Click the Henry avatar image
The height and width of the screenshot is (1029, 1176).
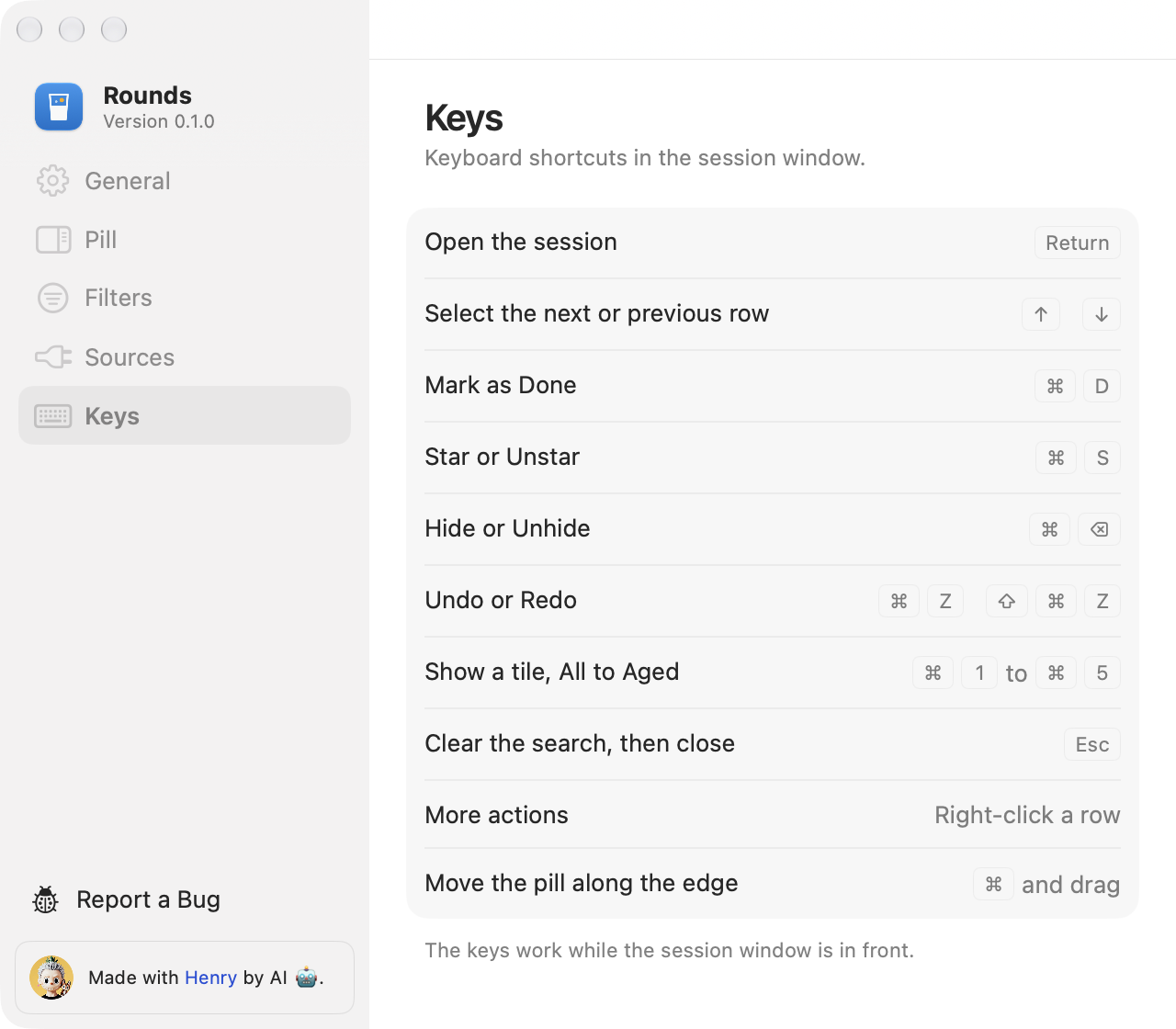tap(51, 978)
